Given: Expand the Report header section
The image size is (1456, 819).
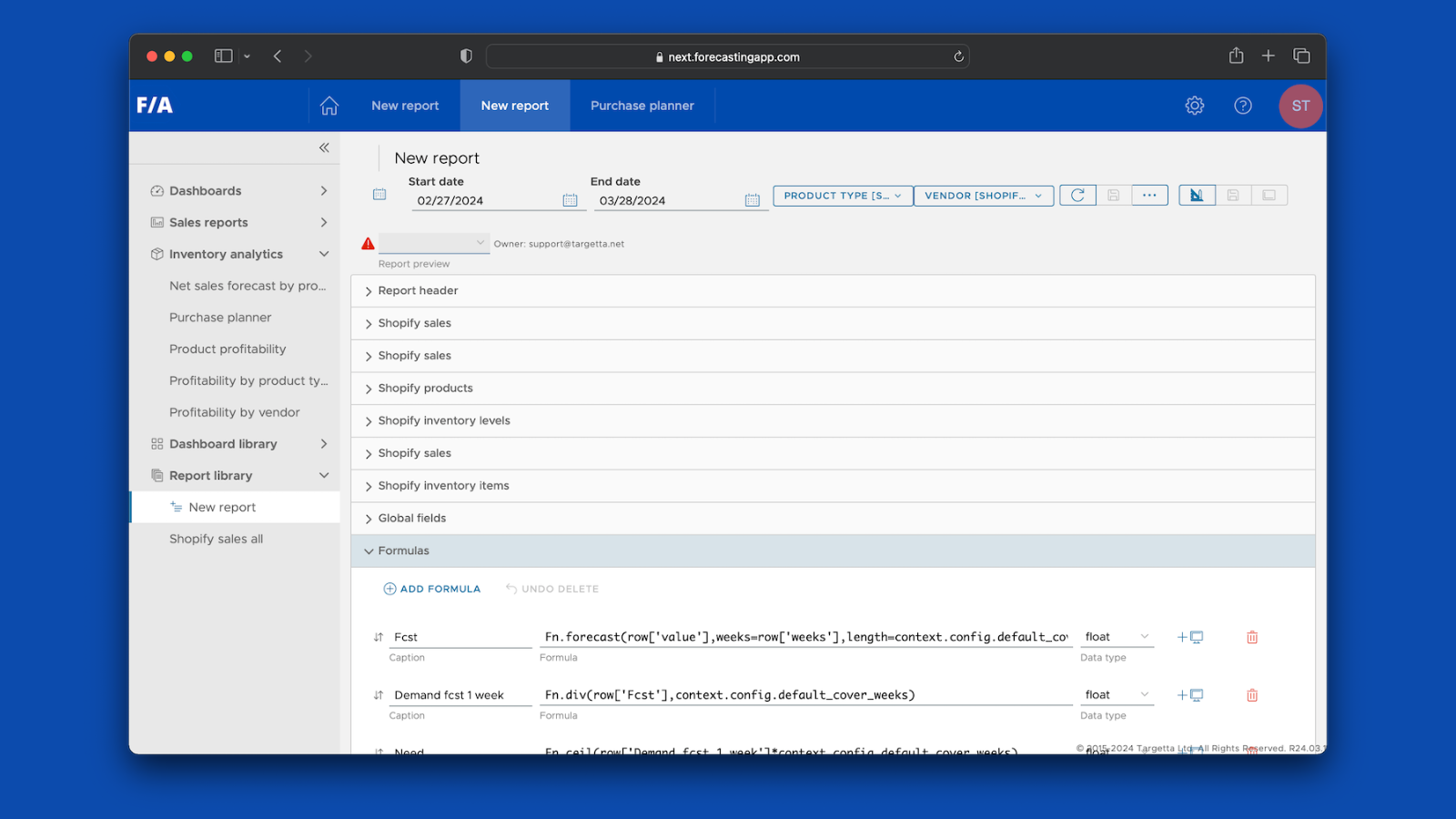Looking at the screenshot, I should [418, 291].
